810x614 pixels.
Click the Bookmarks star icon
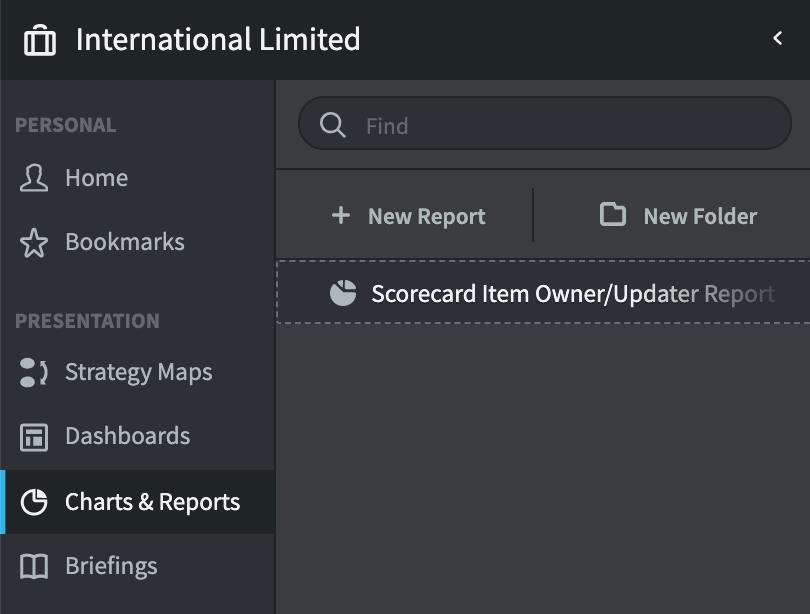(34, 243)
